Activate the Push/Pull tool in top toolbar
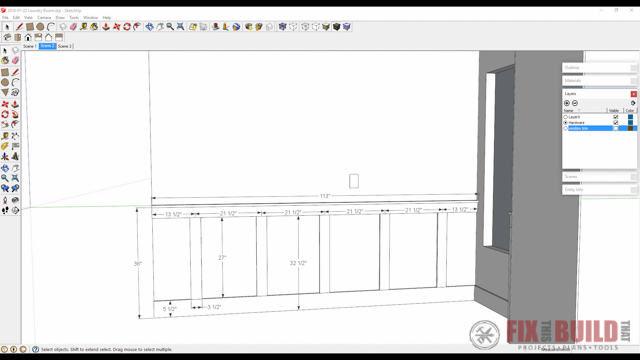 (x=106, y=27)
